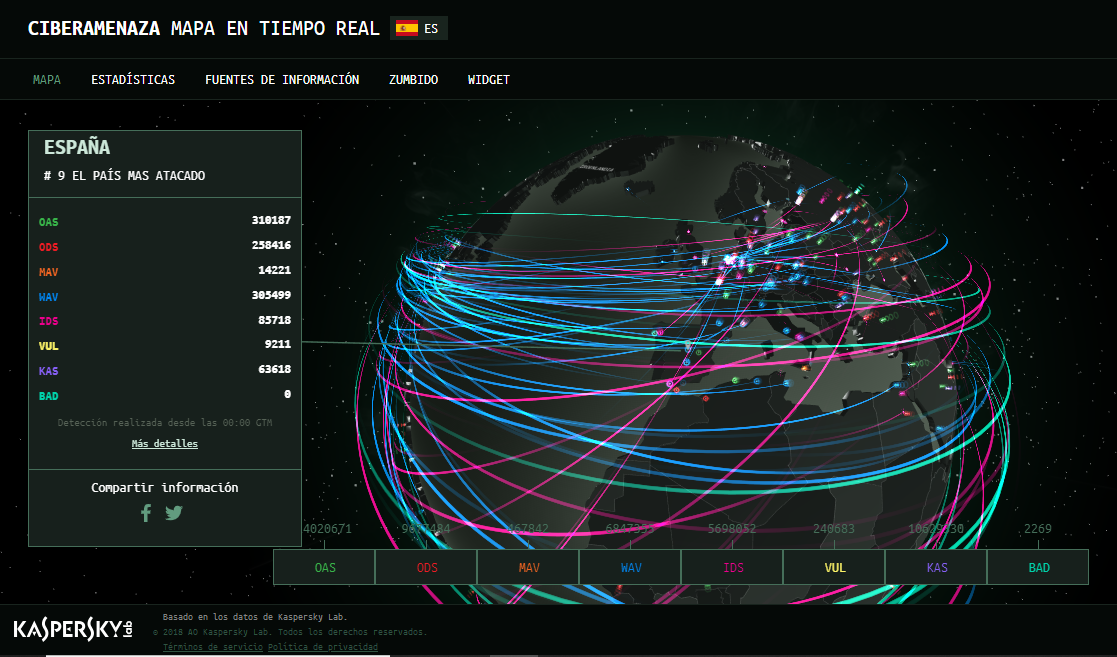
Task: Click the Spanish flag icon
Action: [x=407, y=29]
